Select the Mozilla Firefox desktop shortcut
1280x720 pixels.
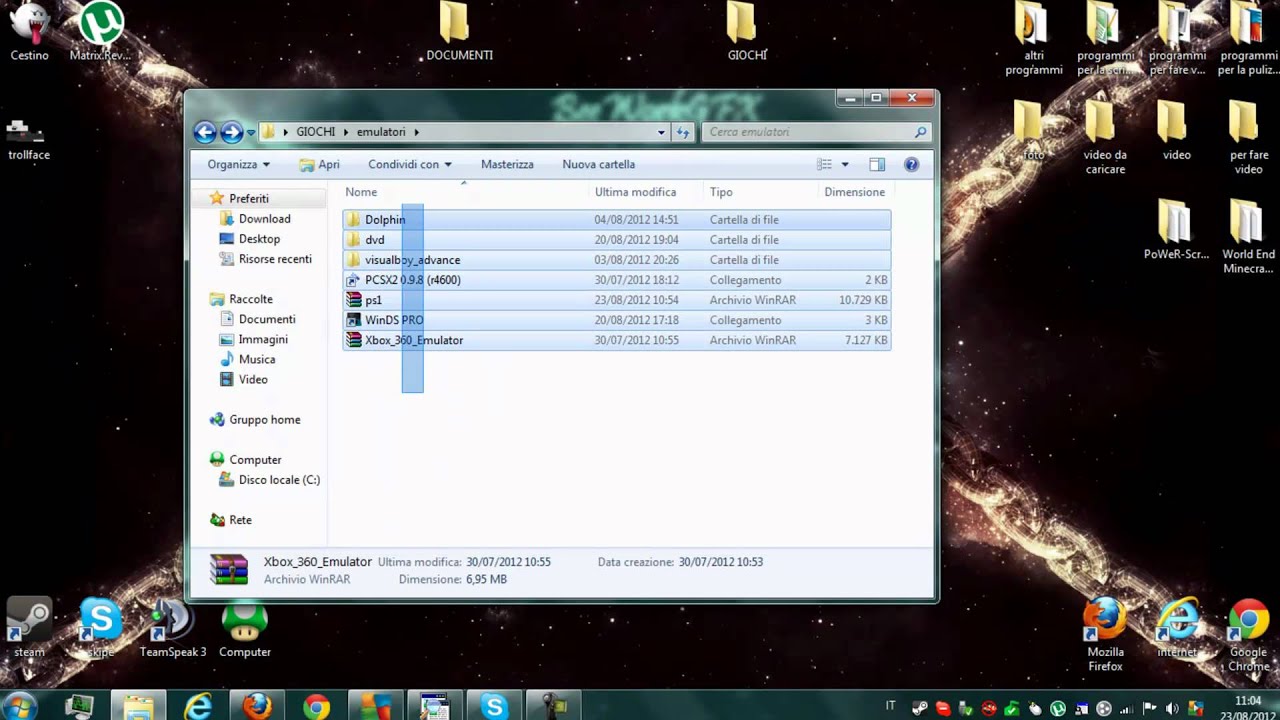pos(1105,635)
